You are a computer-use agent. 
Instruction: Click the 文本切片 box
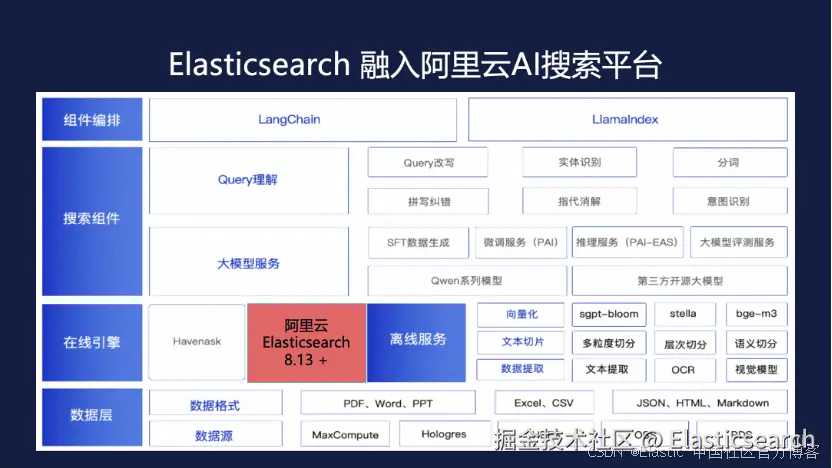(x=521, y=342)
